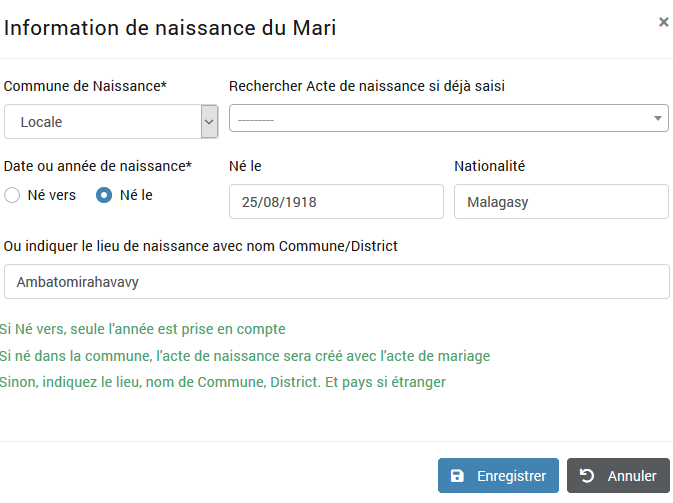Screen dimensions: 673x503
Task: Select the Né vers radio button
Action: pos(12,195)
